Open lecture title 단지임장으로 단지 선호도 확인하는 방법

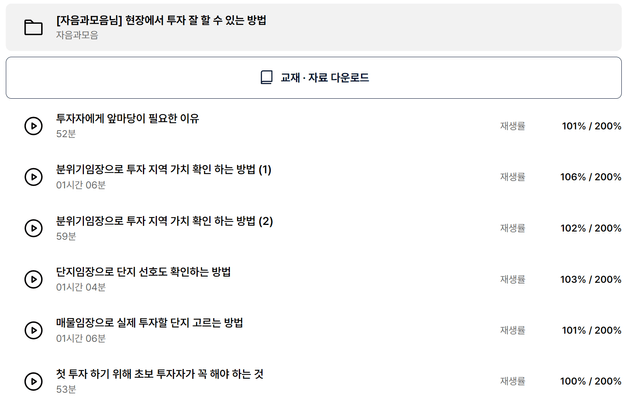[x=143, y=272]
